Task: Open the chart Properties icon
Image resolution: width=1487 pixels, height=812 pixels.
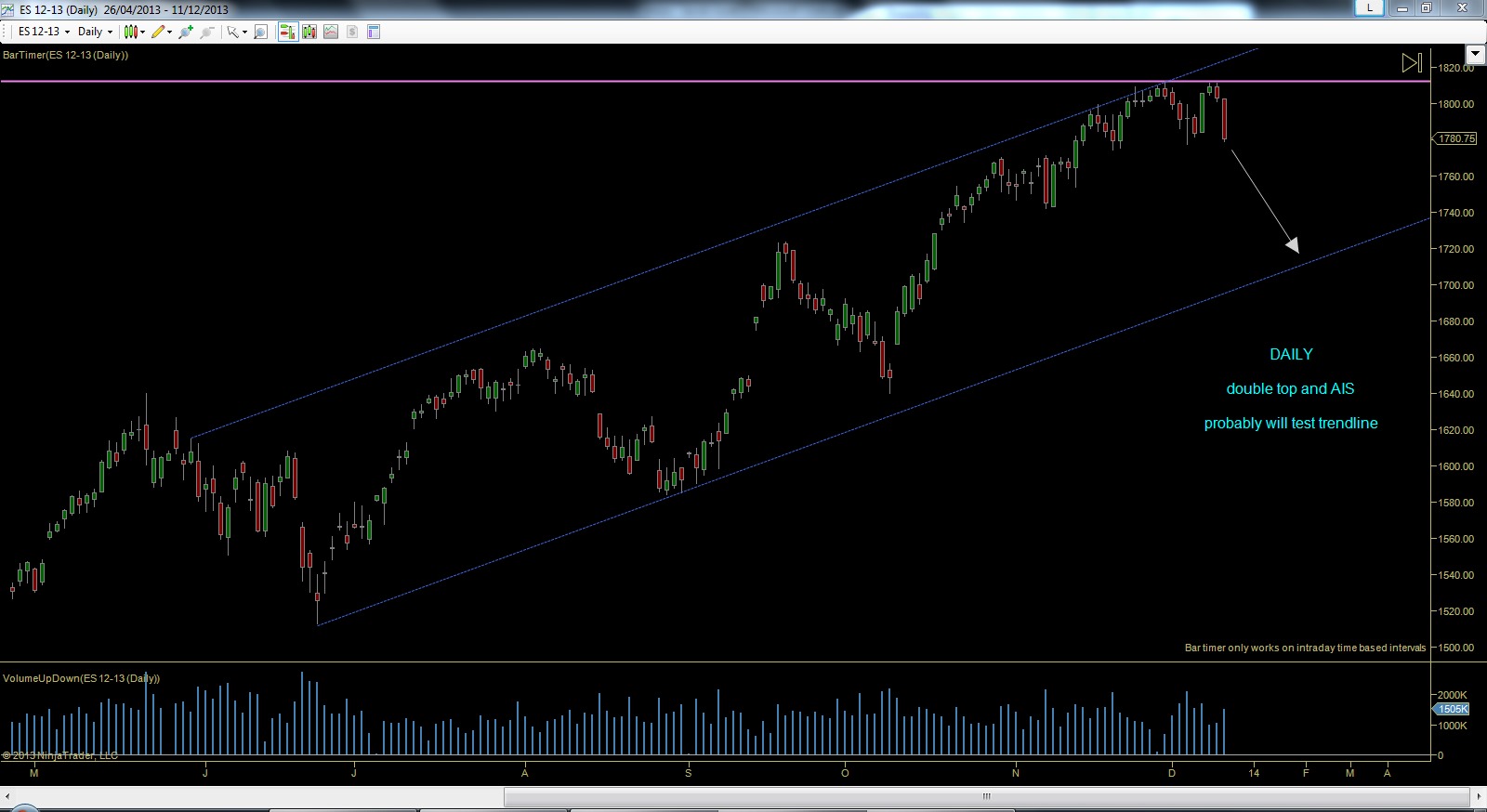Action: click(374, 32)
